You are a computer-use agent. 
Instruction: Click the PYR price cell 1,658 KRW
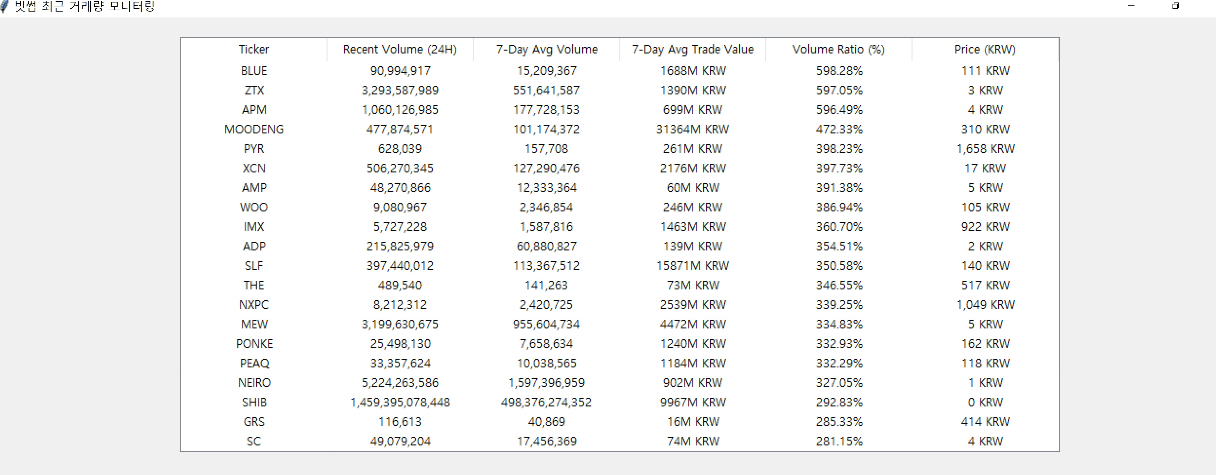[985, 149]
